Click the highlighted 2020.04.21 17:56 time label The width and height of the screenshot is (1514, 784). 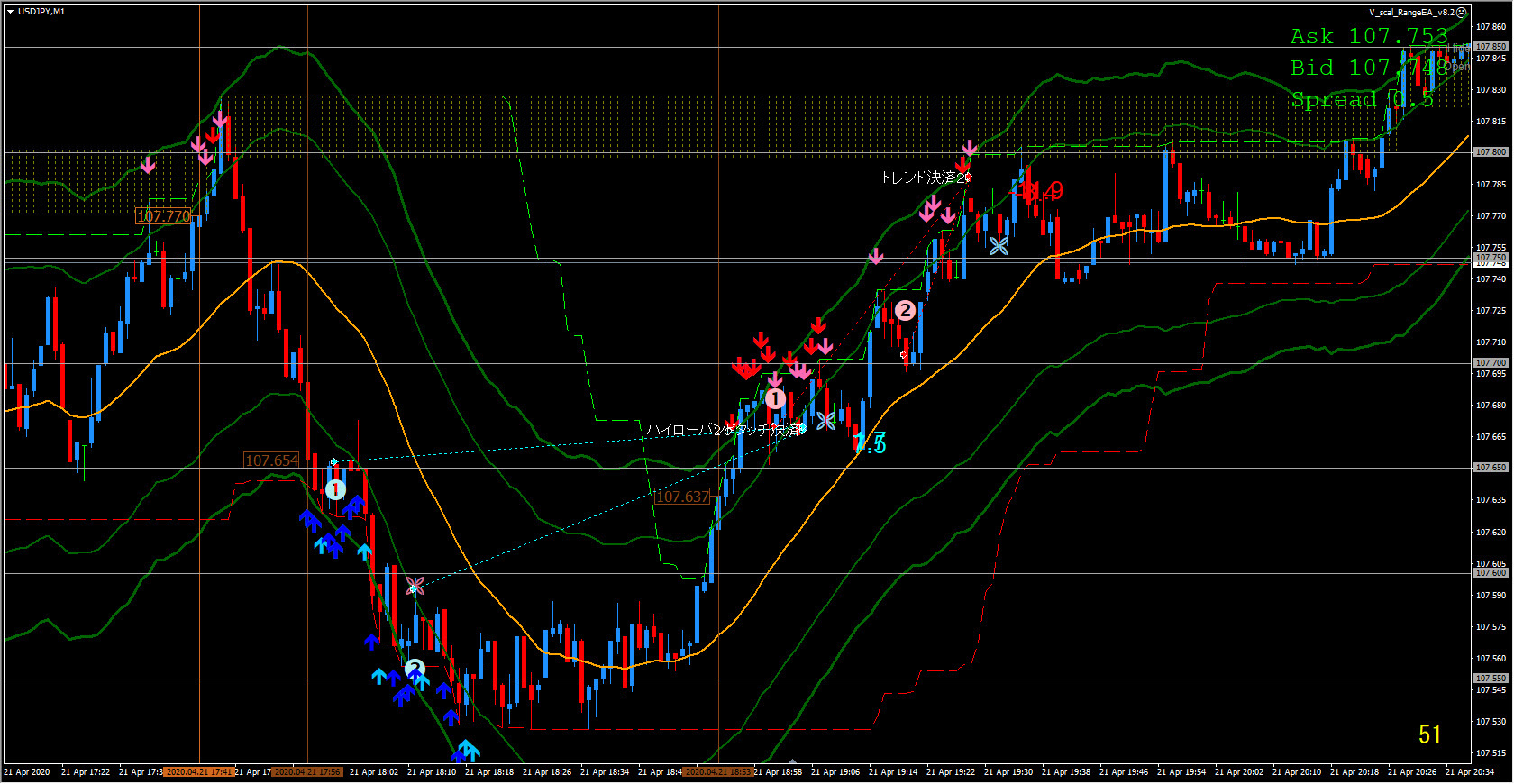coord(307,772)
